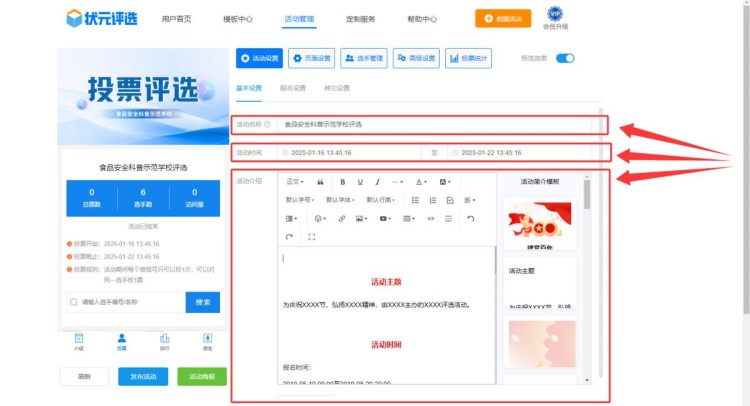Viewport: 750px width, 406px height.
Task: Apply italic style in editor toolbar
Action: click(377, 182)
